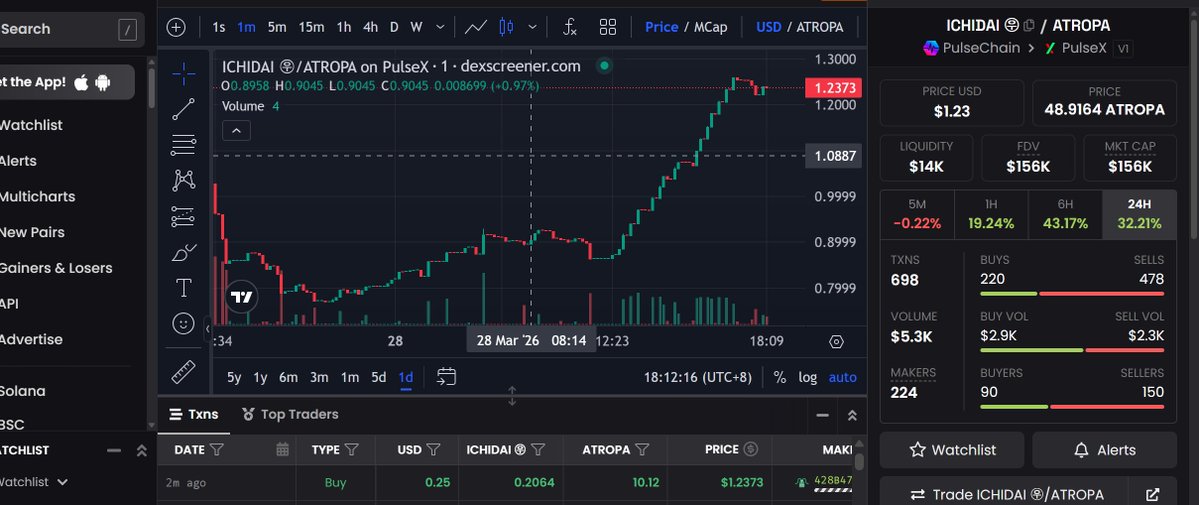The width and height of the screenshot is (1199, 505).
Task: Expand the more timeframes dropdown
Action: 440,27
